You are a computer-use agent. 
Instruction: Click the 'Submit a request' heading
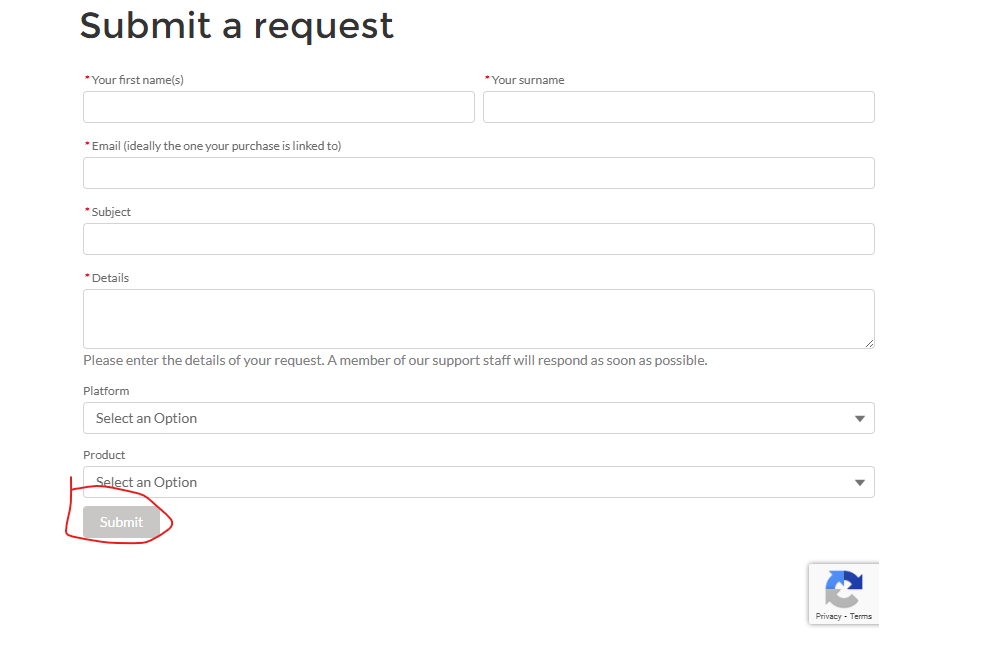237,26
